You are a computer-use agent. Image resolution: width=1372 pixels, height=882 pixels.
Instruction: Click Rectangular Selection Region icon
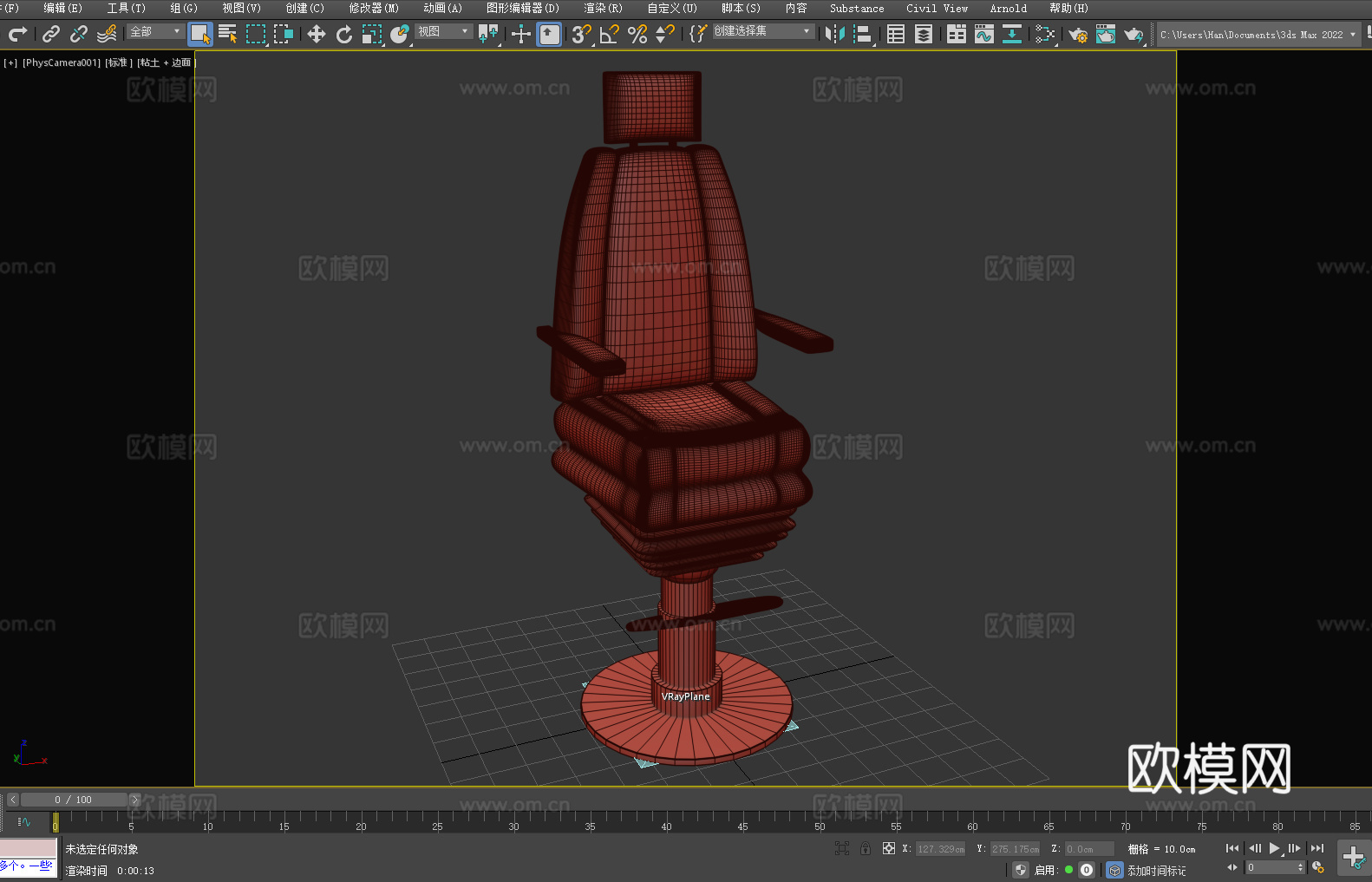[x=256, y=34]
